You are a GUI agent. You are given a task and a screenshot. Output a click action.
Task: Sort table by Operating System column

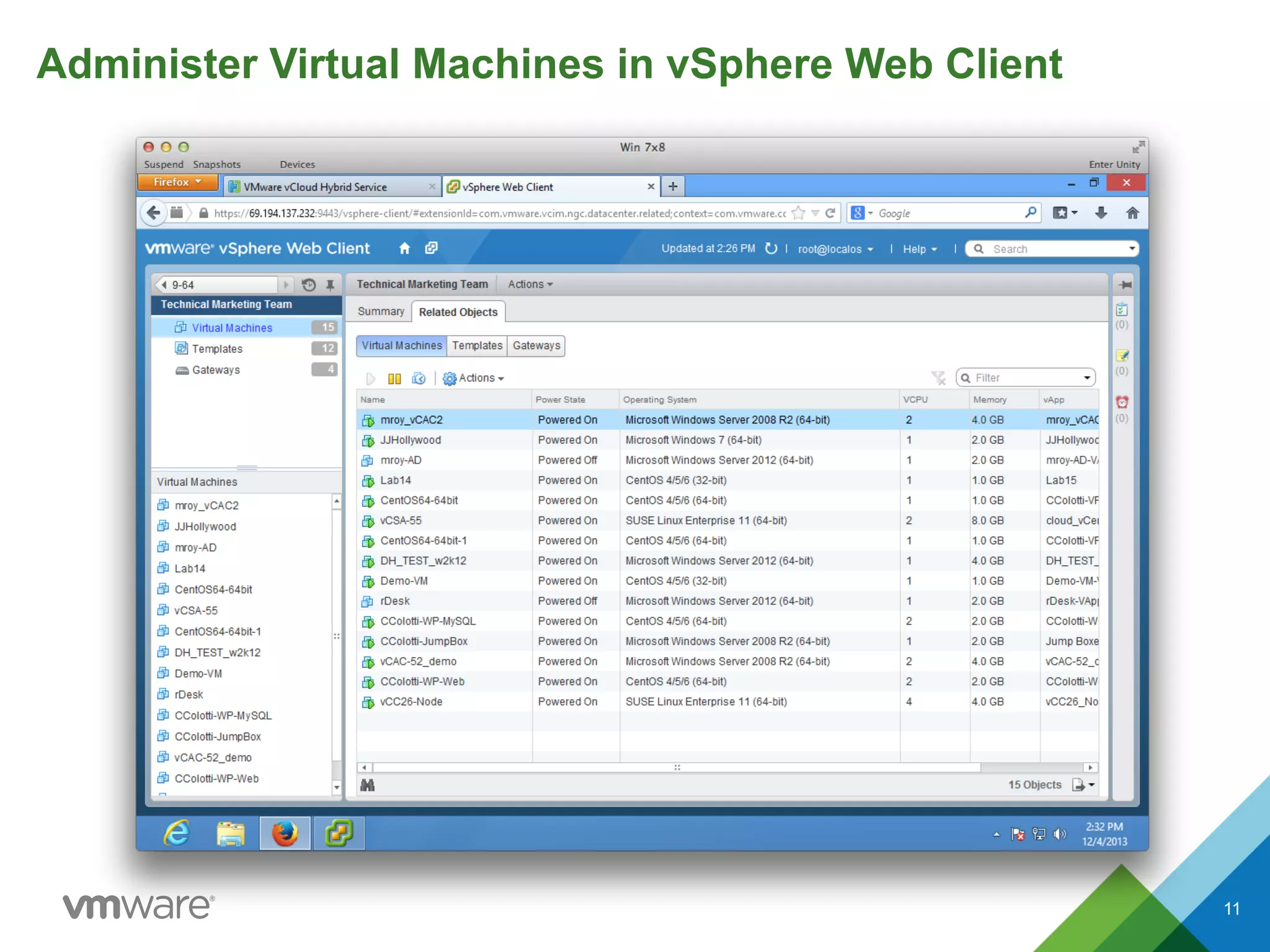tap(760, 400)
